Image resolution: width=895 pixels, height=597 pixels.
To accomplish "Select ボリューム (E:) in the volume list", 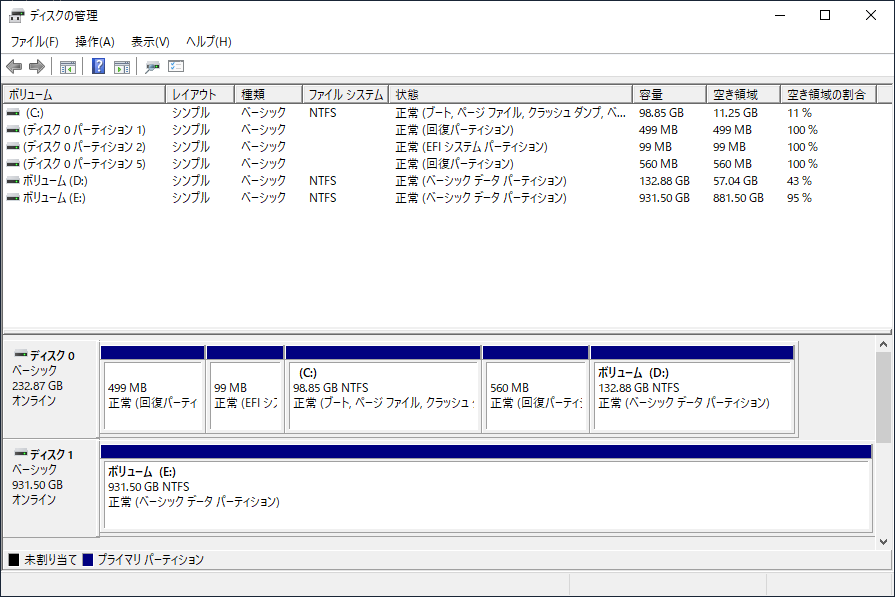I will [x=447, y=198].
